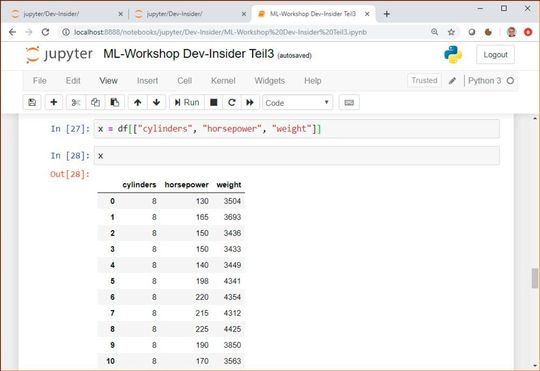Save the notebook with the floppy disk icon

point(32,102)
